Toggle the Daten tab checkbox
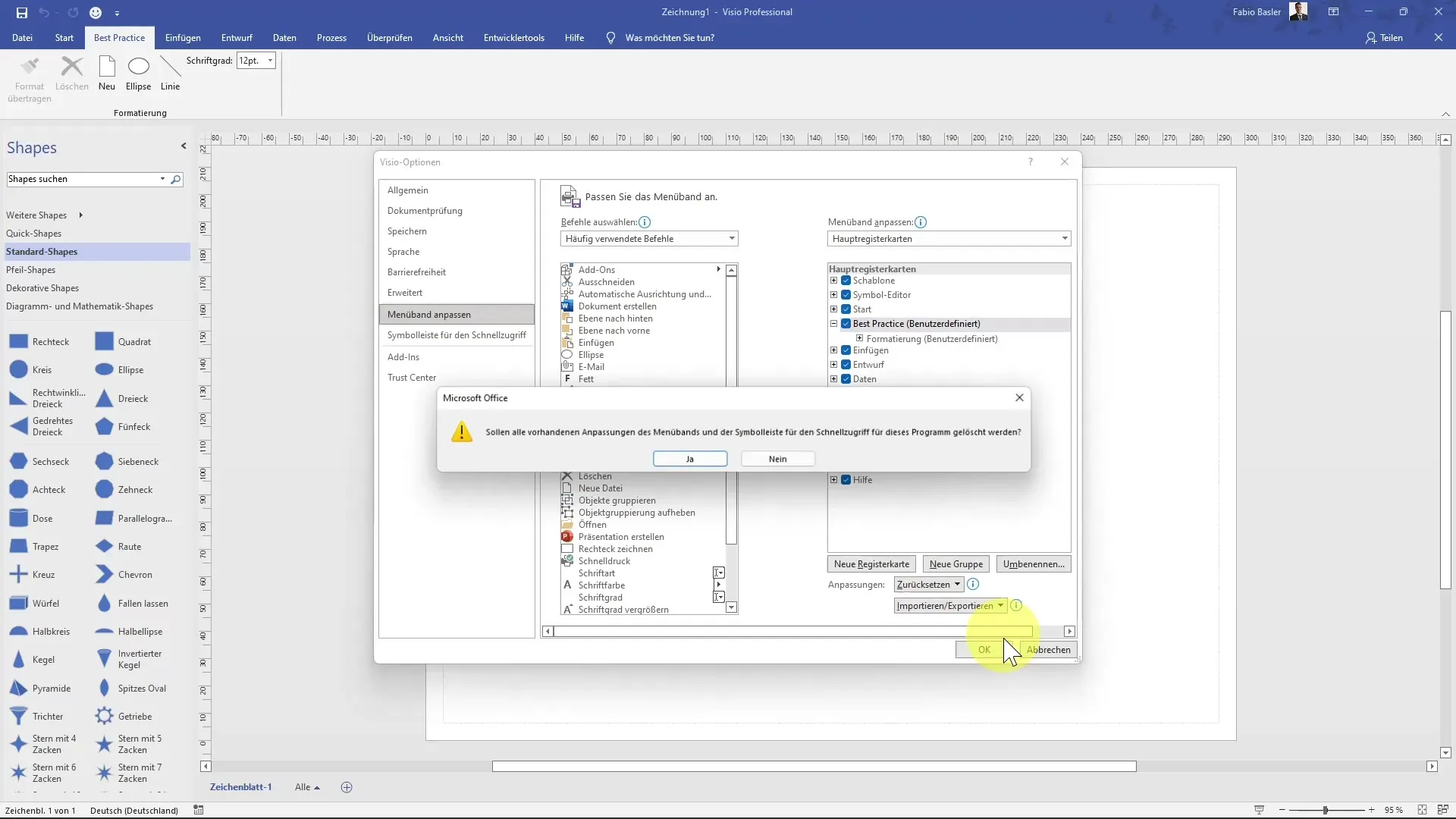Image resolution: width=1456 pixels, height=819 pixels. 846,379
